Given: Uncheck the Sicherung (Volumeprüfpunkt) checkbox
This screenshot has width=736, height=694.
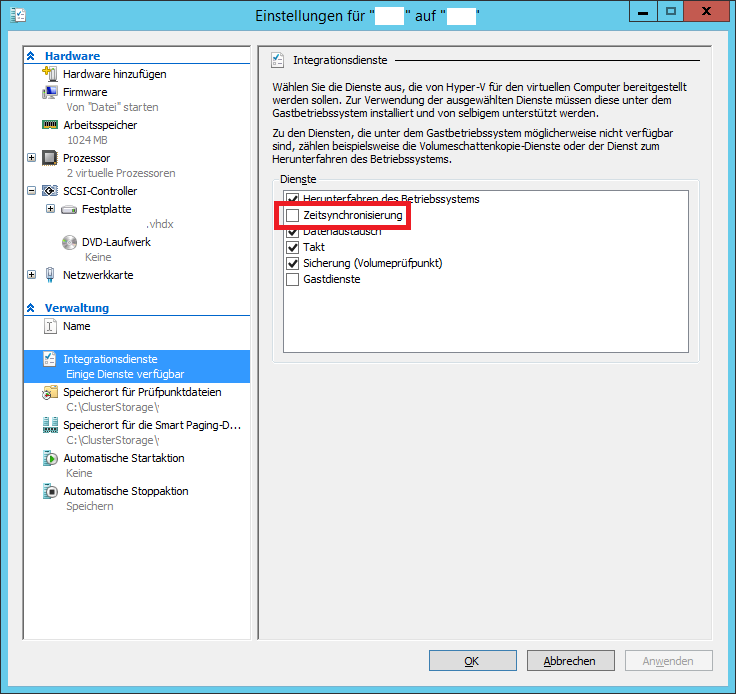Looking at the screenshot, I should (293, 263).
